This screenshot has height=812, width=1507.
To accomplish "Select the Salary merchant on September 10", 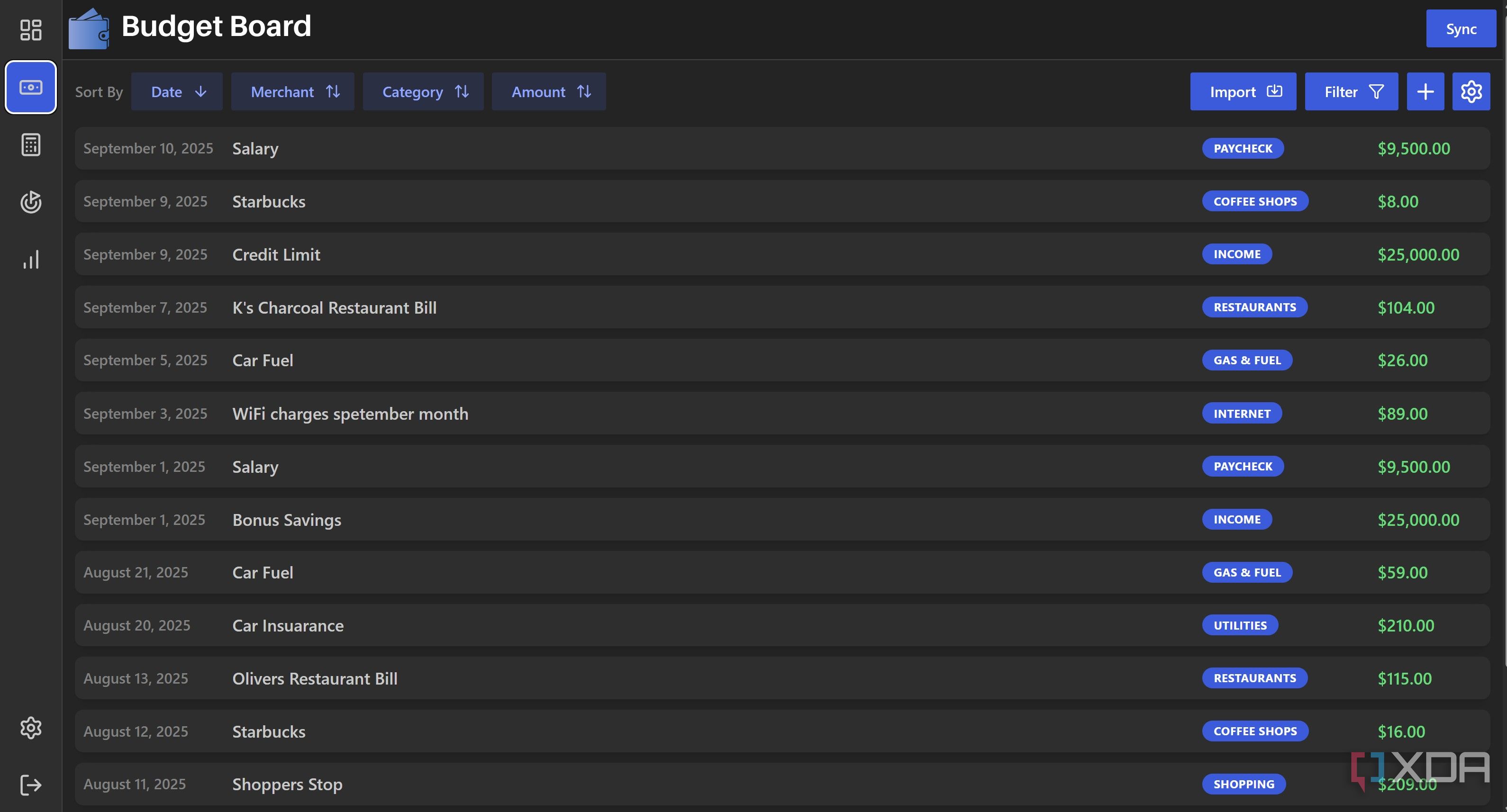I will (255, 149).
